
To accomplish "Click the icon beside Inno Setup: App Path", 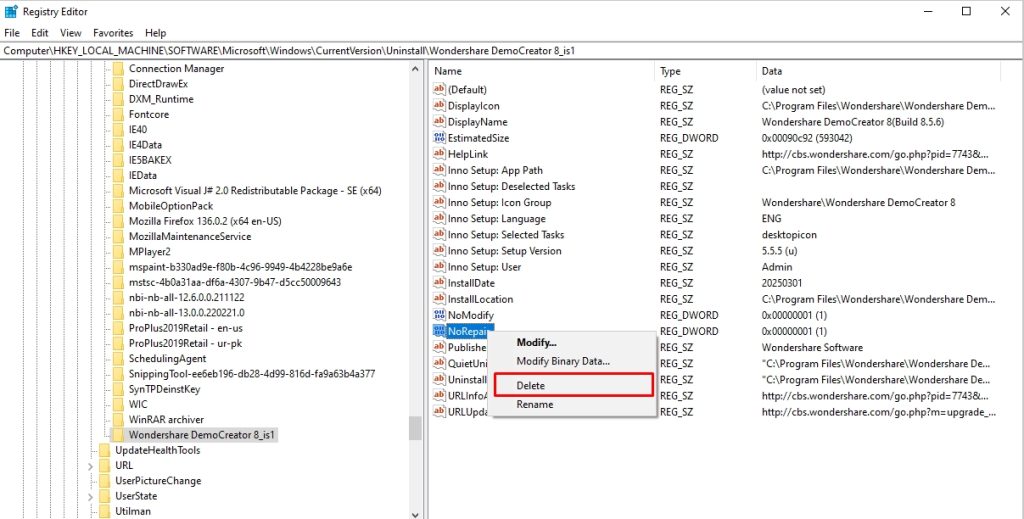I will coord(440,170).
